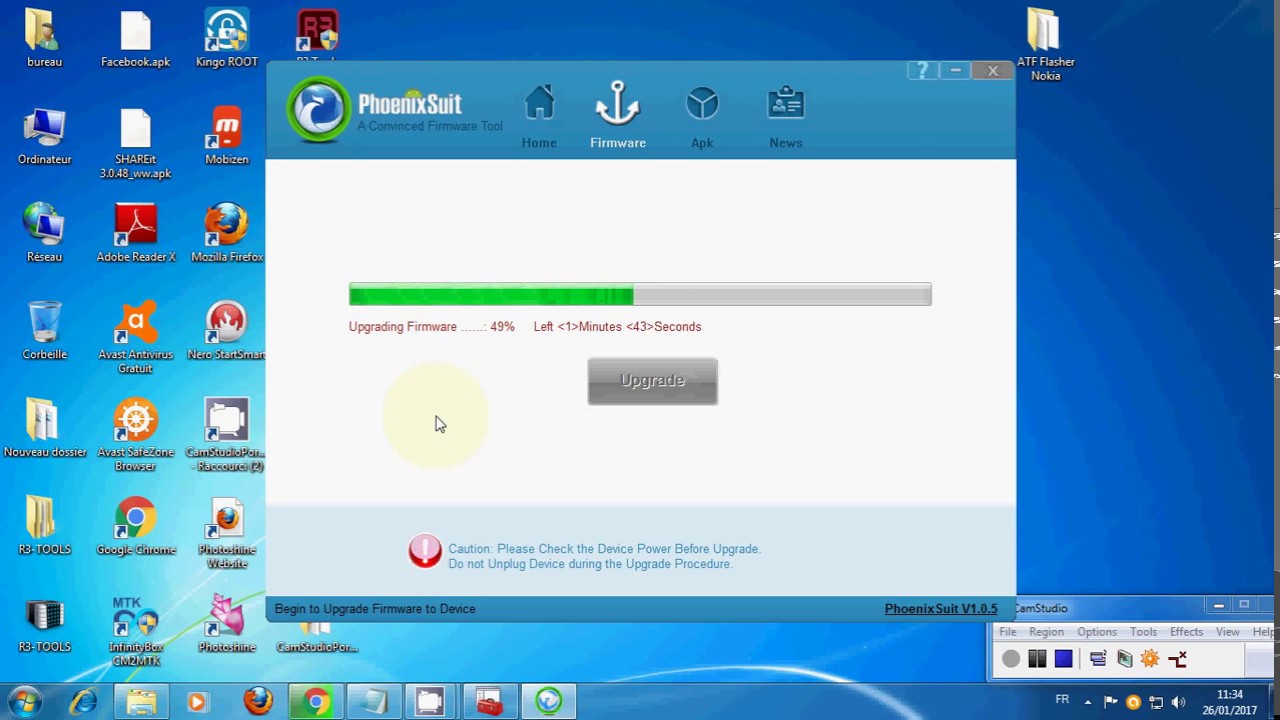Switch to PhoenixSuit taskbar button
This screenshot has width=1280, height=720.
tap(548, 702)
